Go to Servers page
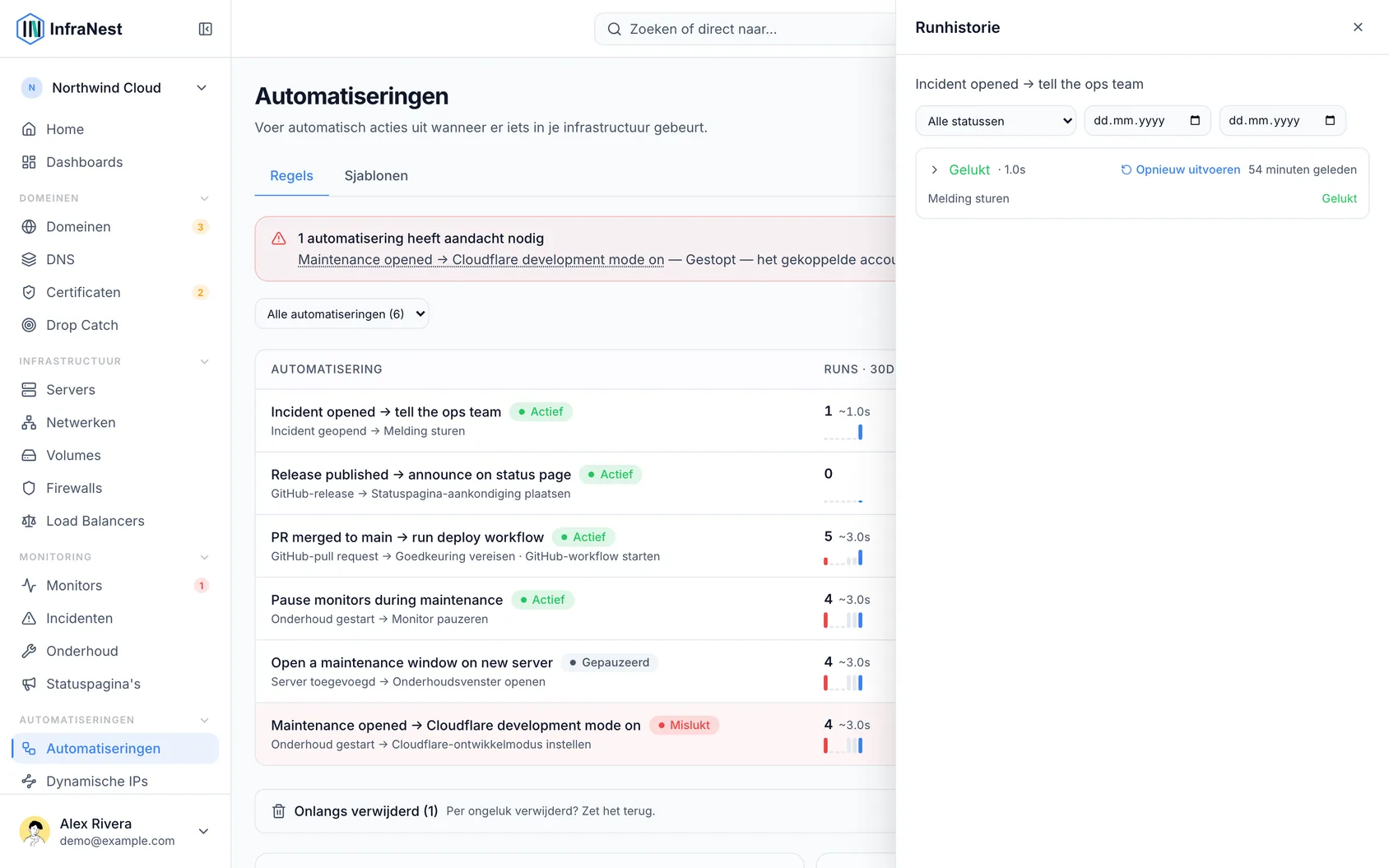Viewport: 1389px width, 868px height. click(115, 390)
